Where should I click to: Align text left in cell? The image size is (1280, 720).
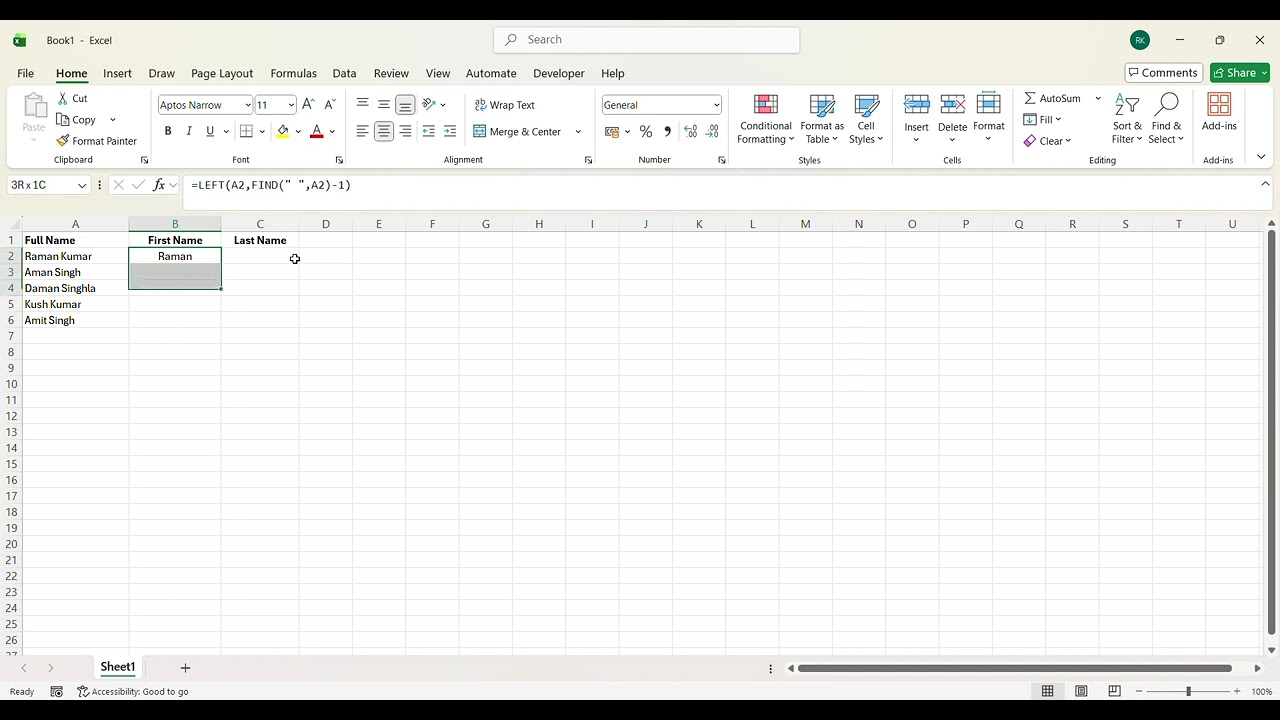362,131
